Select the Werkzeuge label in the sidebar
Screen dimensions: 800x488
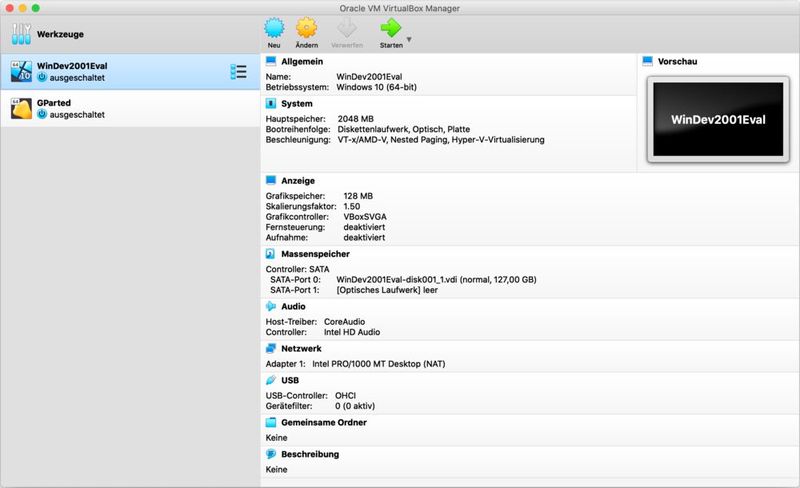60,34
